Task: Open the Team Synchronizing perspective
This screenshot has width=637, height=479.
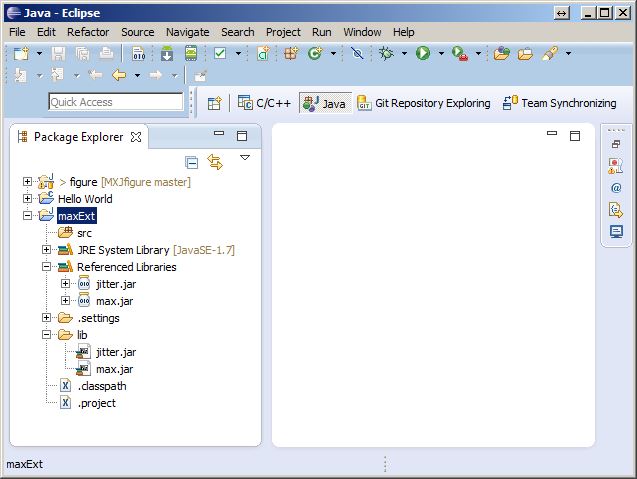Action: [x=558, y=102]
